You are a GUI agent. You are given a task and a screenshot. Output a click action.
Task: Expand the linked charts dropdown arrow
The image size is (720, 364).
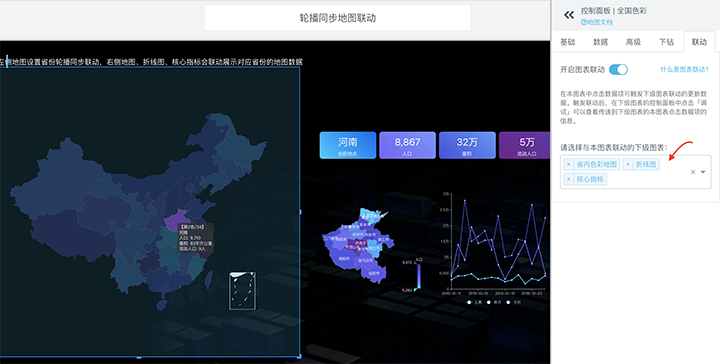click(x=703, y=172)
